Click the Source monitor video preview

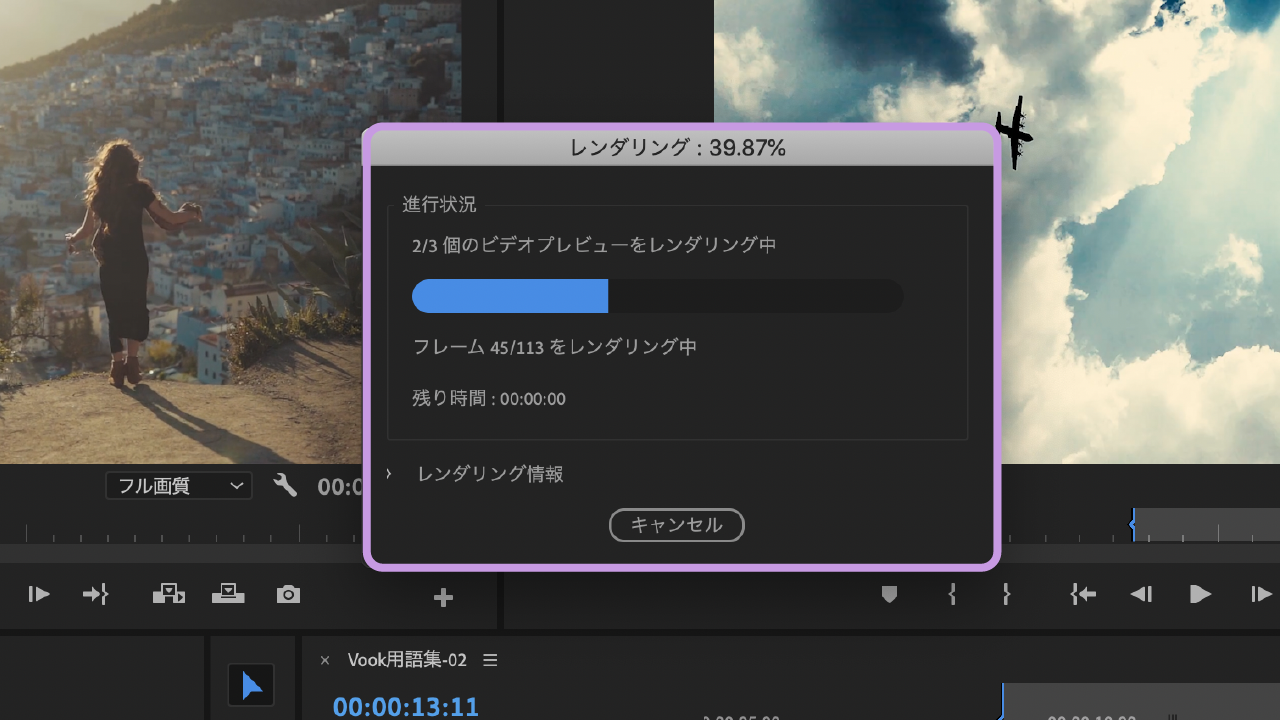click(230, 232)
